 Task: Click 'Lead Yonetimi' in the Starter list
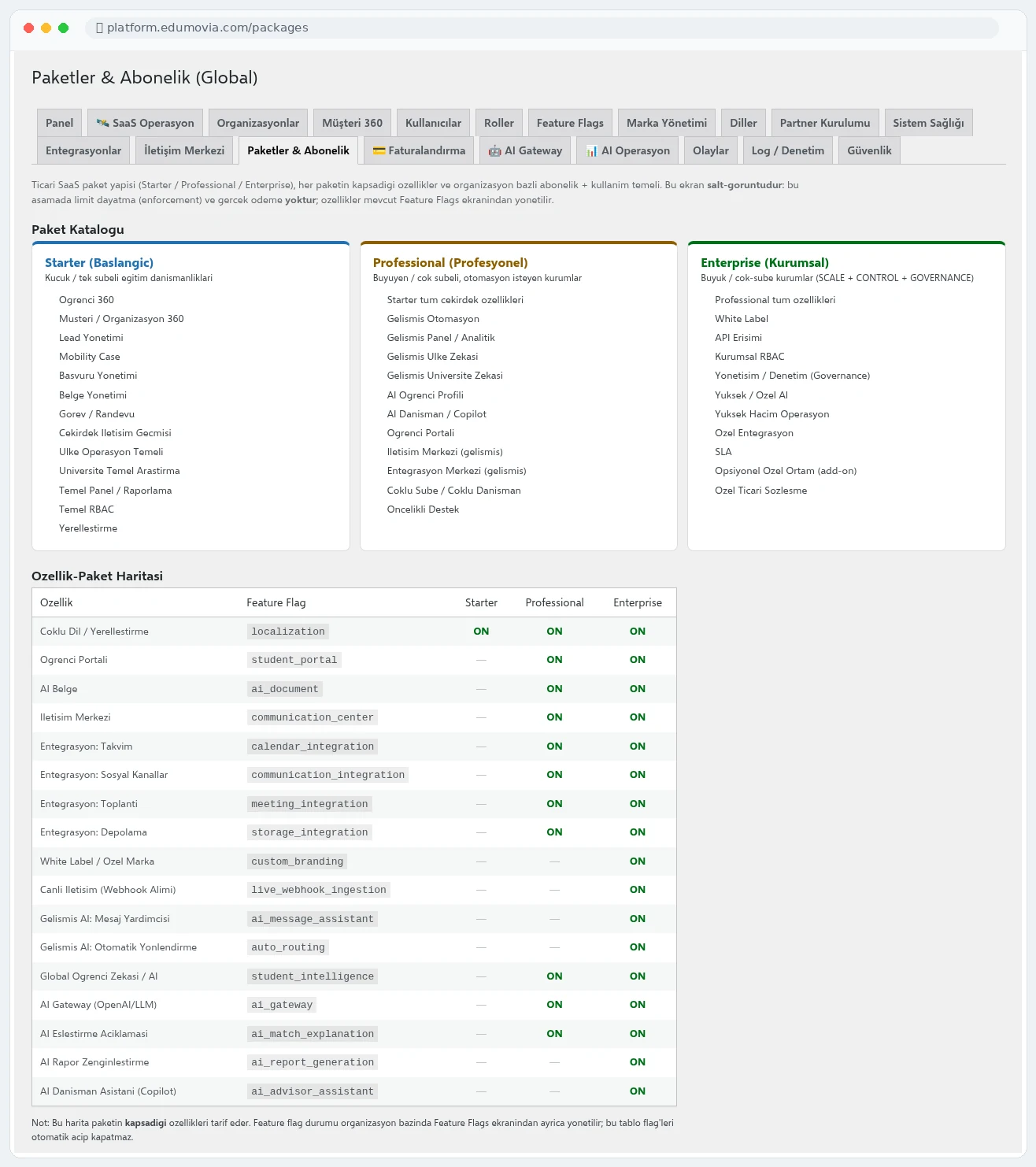click(91, 338)
